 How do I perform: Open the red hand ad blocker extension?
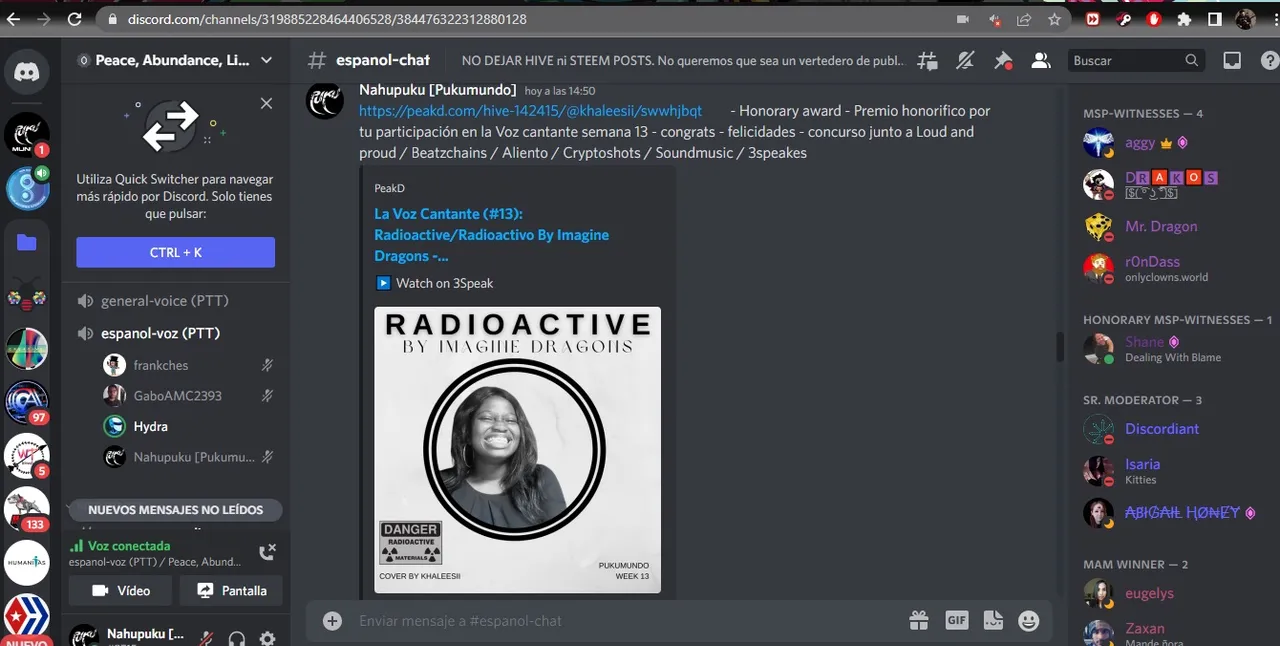point(1153,19)
